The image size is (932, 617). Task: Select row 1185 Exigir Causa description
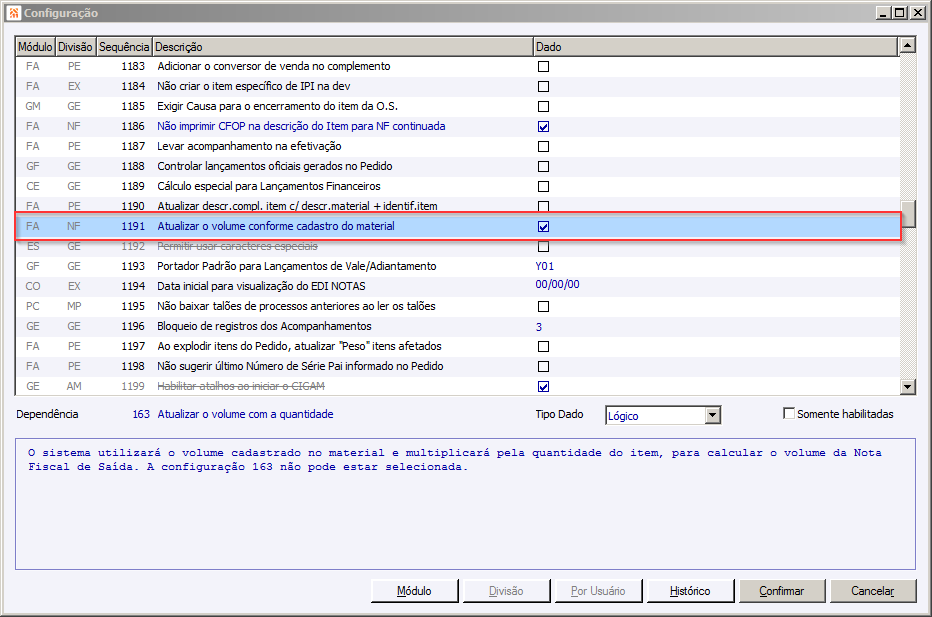coord(277,106)
